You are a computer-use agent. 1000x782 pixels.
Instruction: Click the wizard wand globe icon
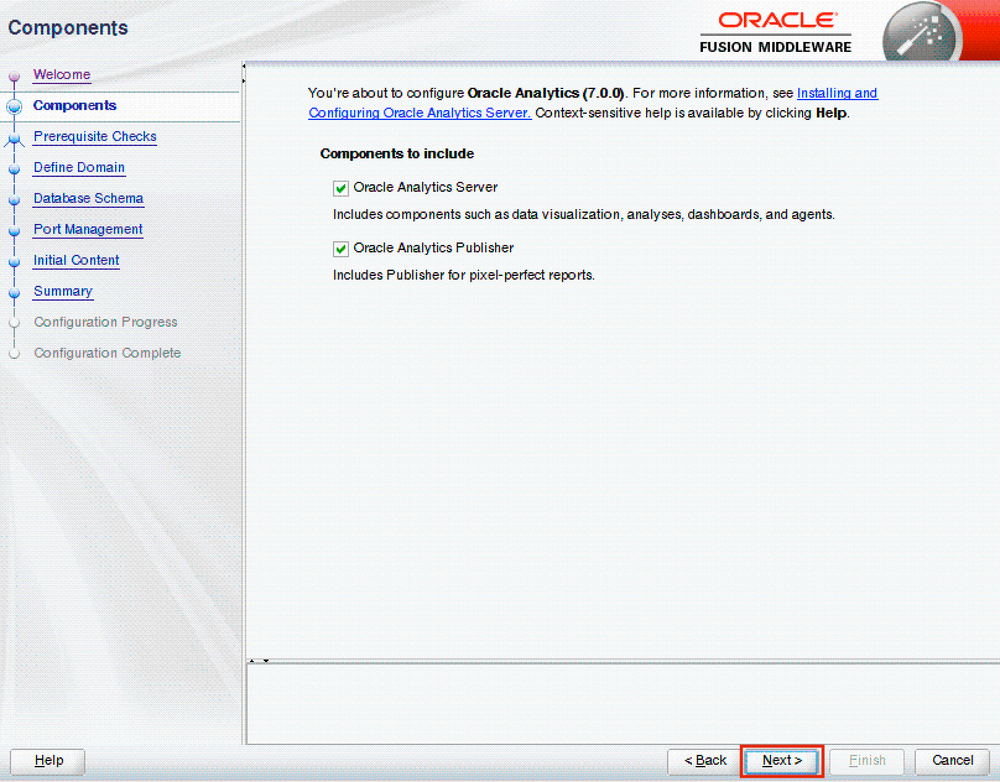click(921, 33)
